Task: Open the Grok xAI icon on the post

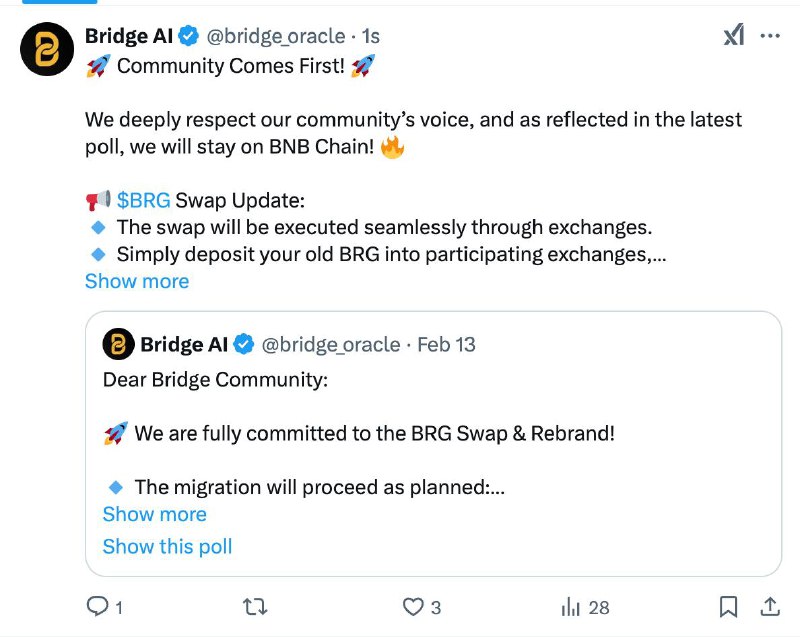Action: pyautogui.click(x=734, y=36)
